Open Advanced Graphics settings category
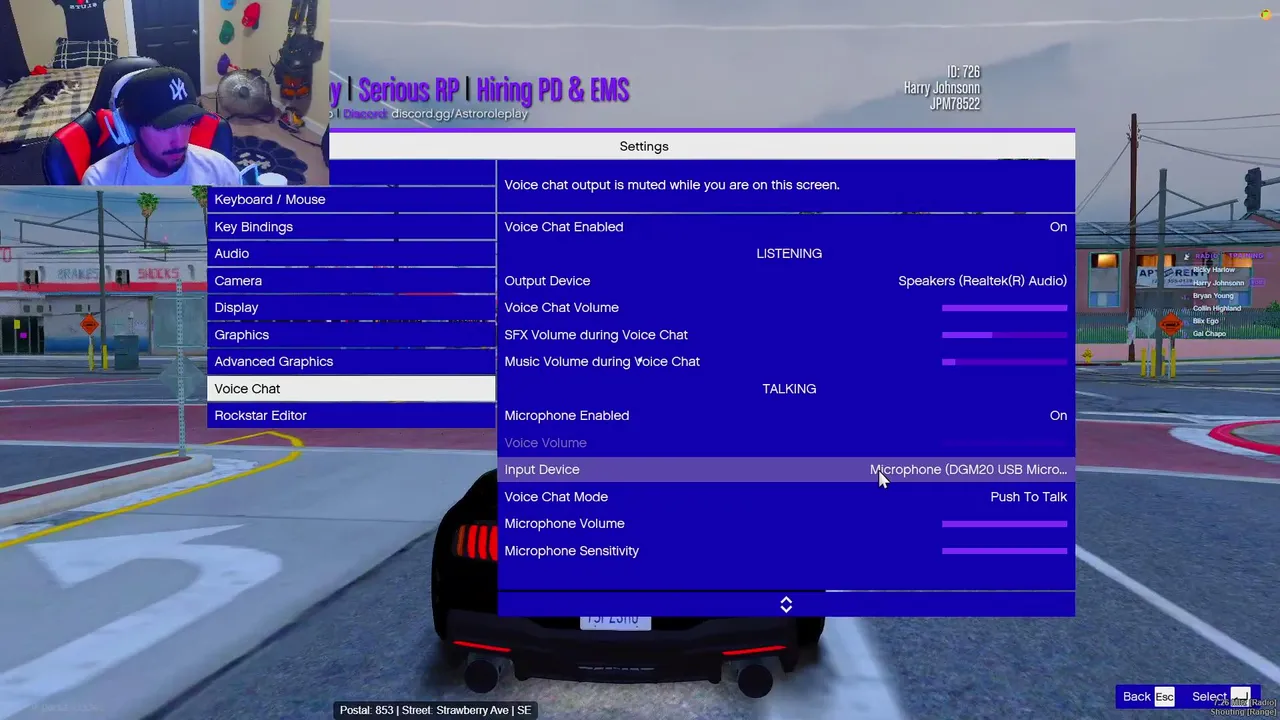This screenshot has width=1280, height=720. 351,362
